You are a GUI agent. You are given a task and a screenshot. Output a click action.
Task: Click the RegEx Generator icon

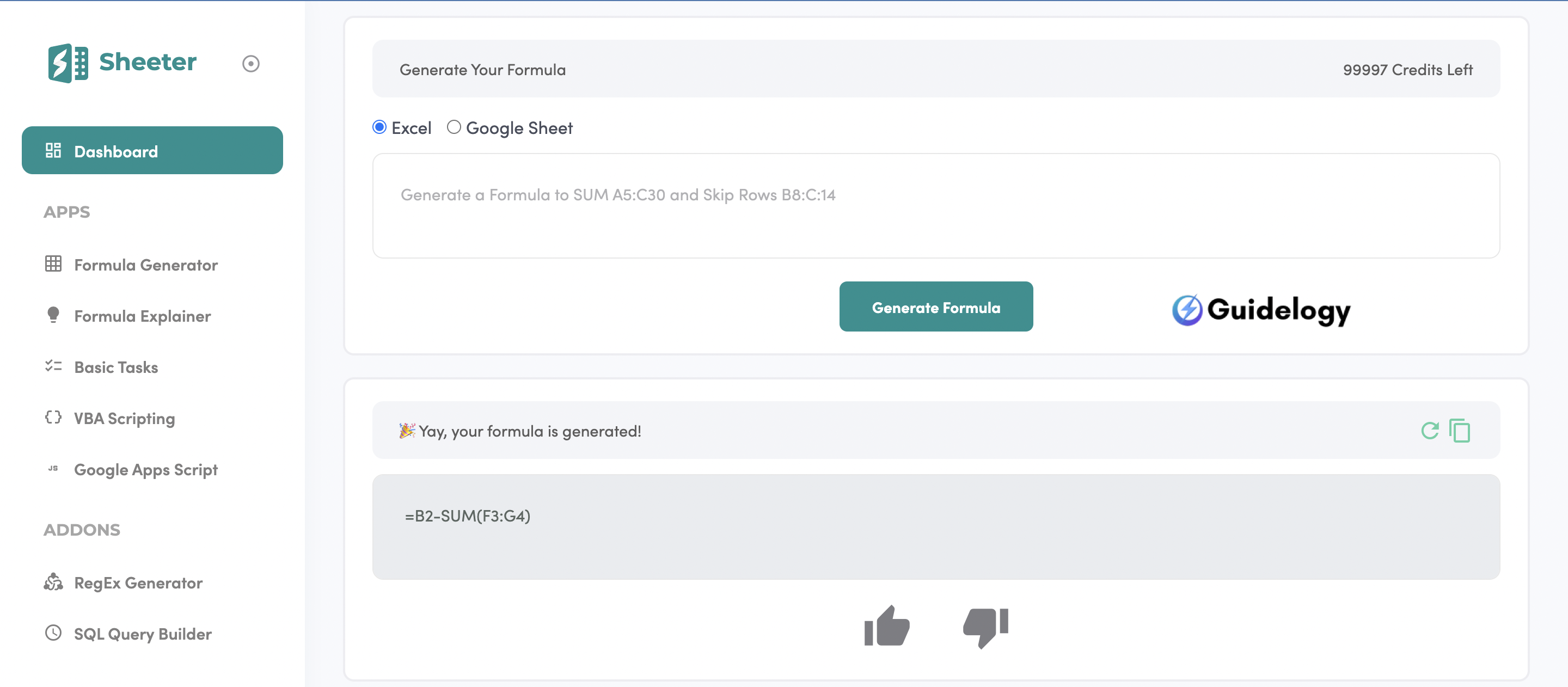53,582
